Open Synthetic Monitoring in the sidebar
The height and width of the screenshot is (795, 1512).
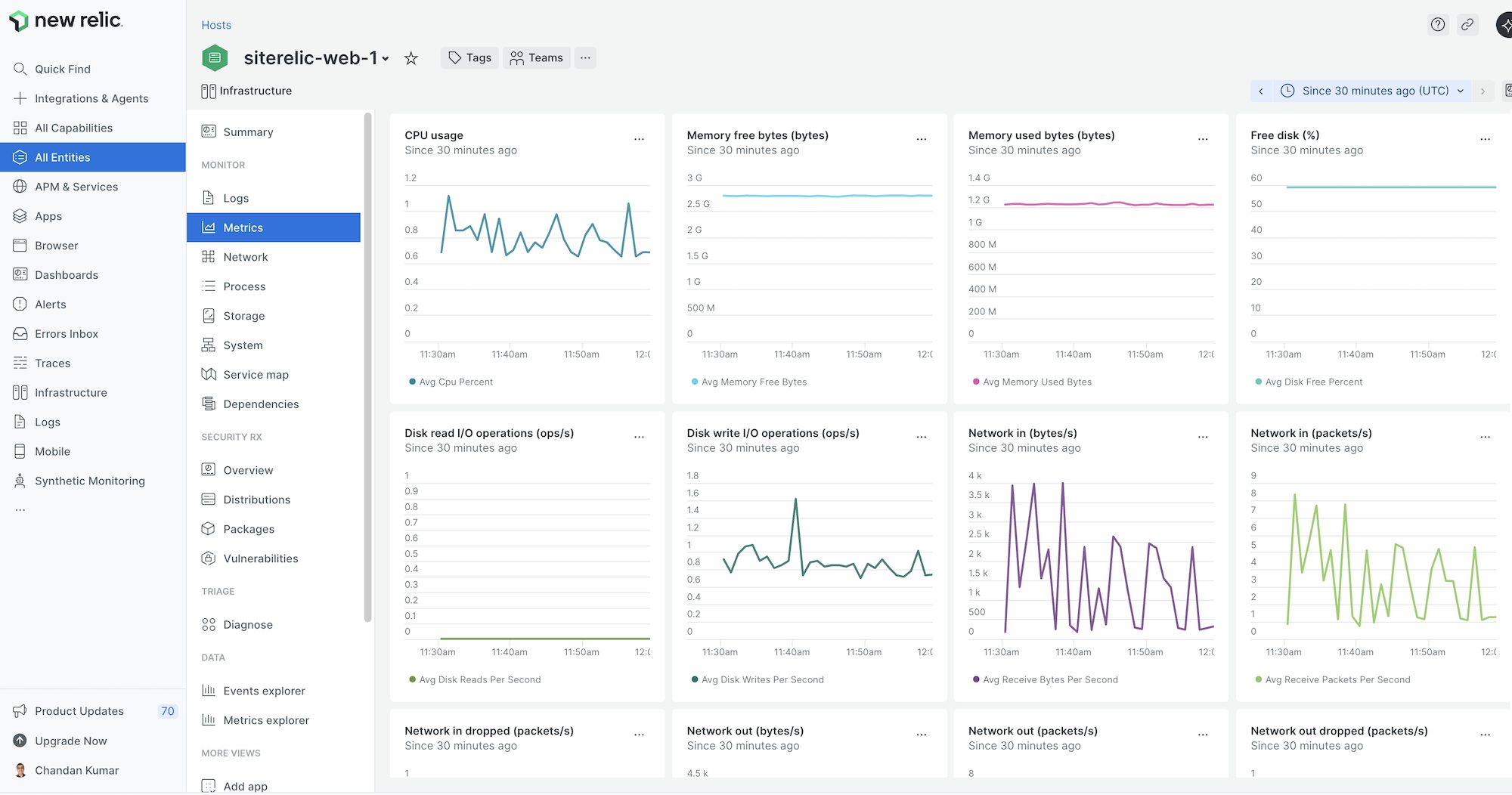pos(89,481)
